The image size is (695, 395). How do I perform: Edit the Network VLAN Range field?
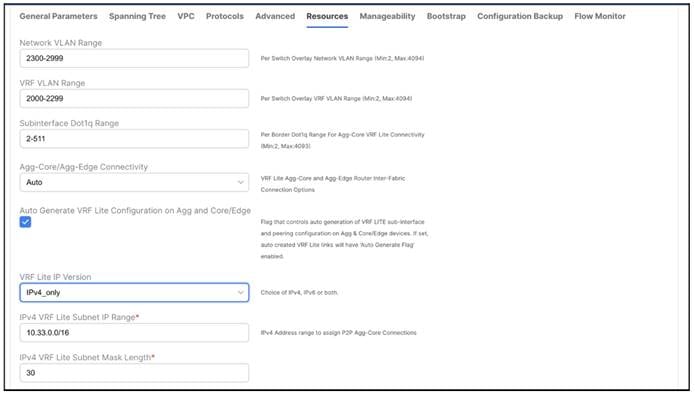134,59
